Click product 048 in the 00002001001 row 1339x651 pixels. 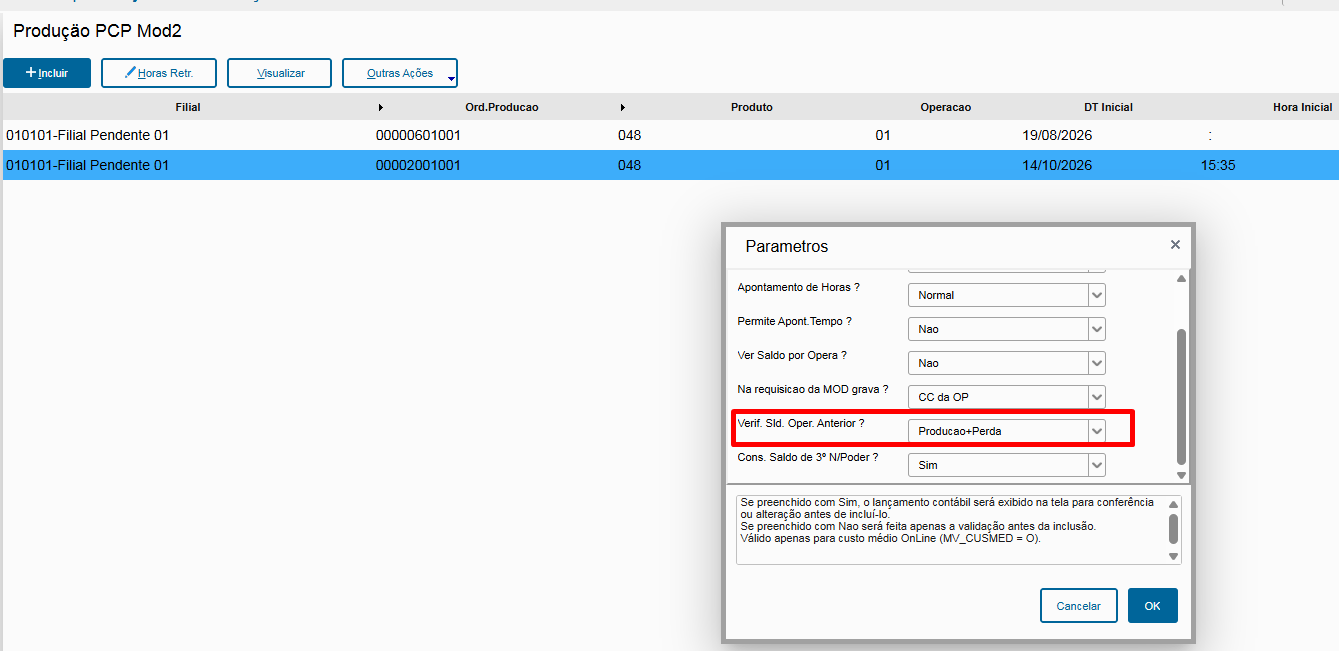(x=629, y=165)
